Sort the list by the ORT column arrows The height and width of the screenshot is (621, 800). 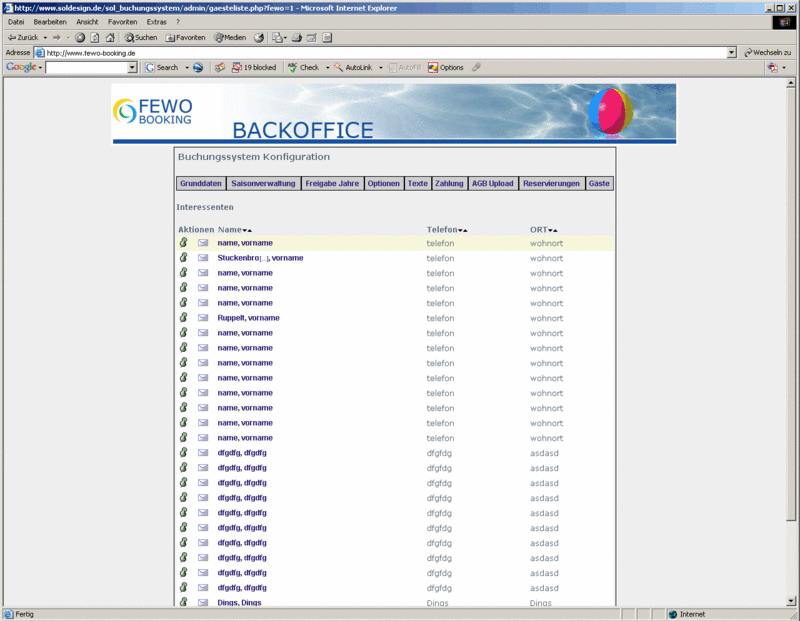553,231
